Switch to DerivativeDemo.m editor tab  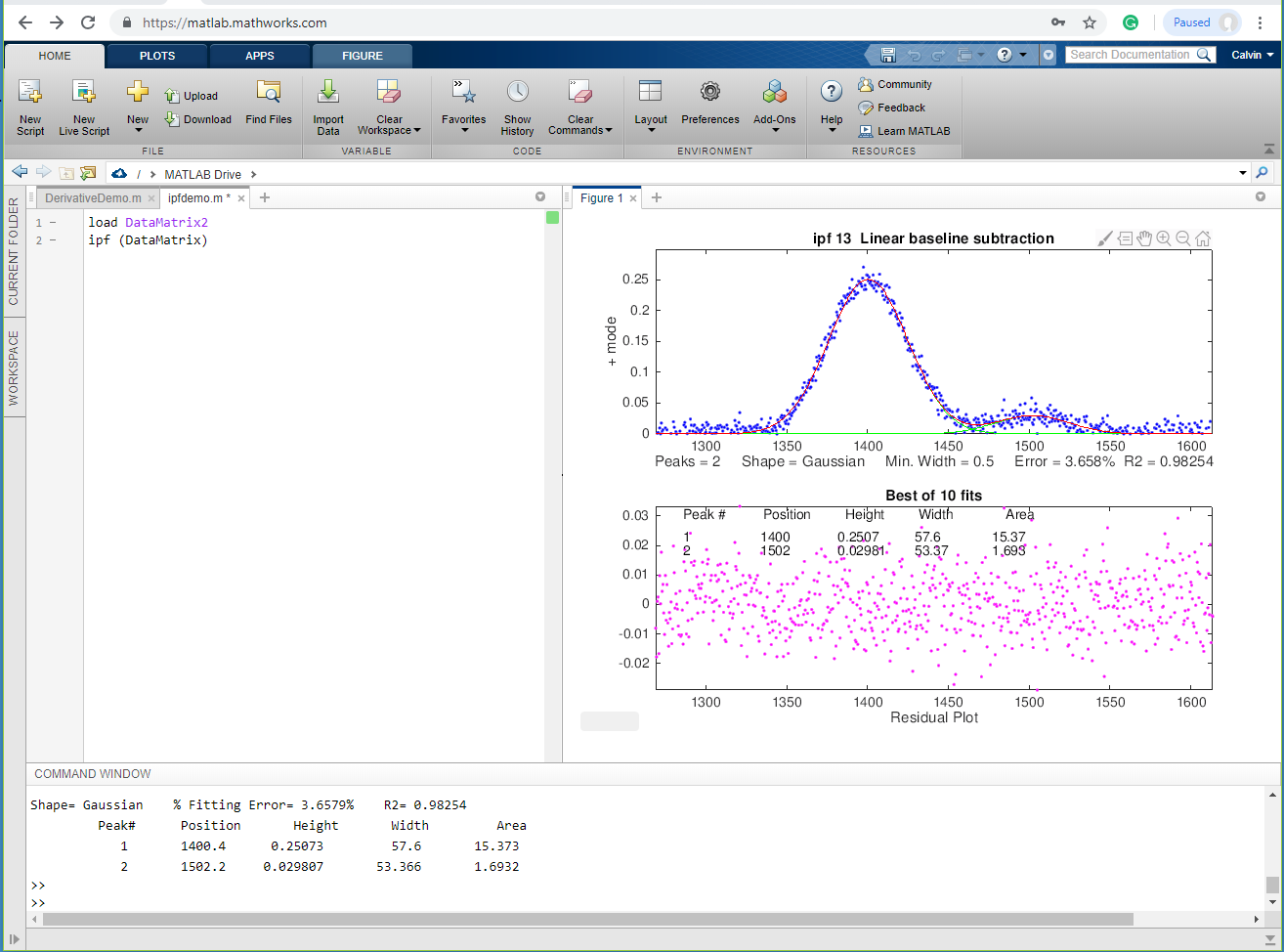(x=93, y=197)
